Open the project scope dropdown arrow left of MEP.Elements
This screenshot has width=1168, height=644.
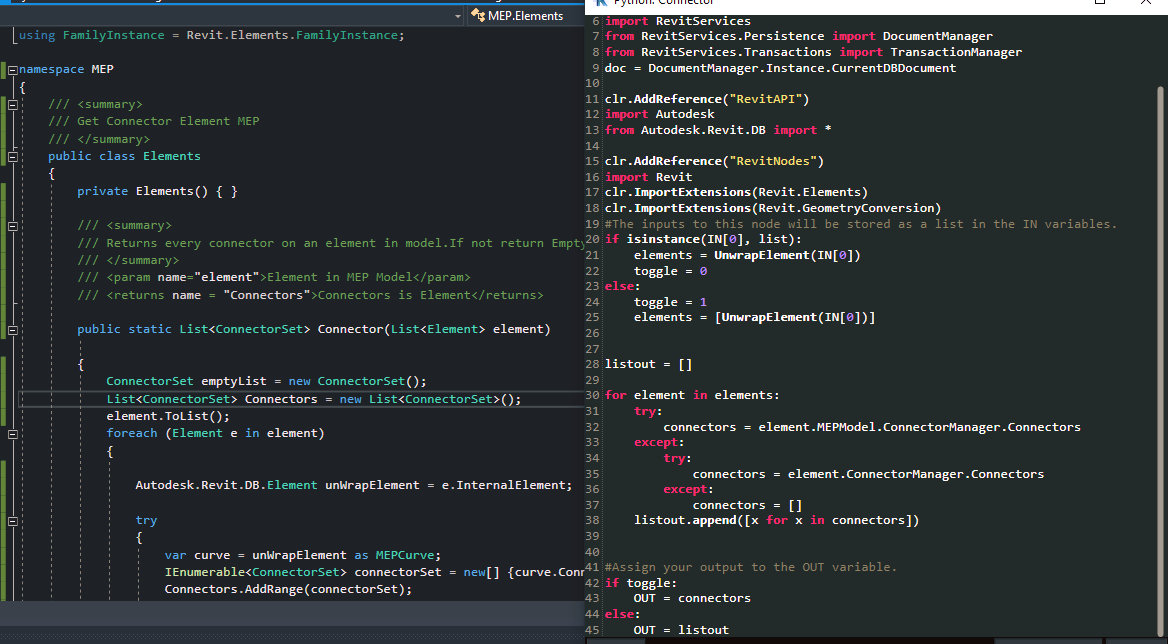458,16
